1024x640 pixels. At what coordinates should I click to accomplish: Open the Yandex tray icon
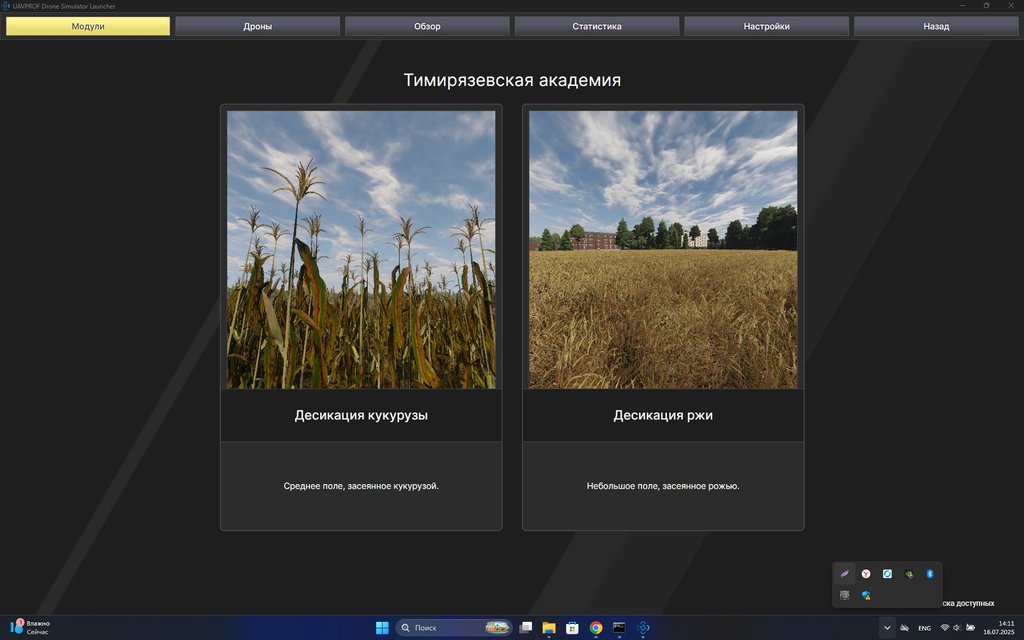866,574
